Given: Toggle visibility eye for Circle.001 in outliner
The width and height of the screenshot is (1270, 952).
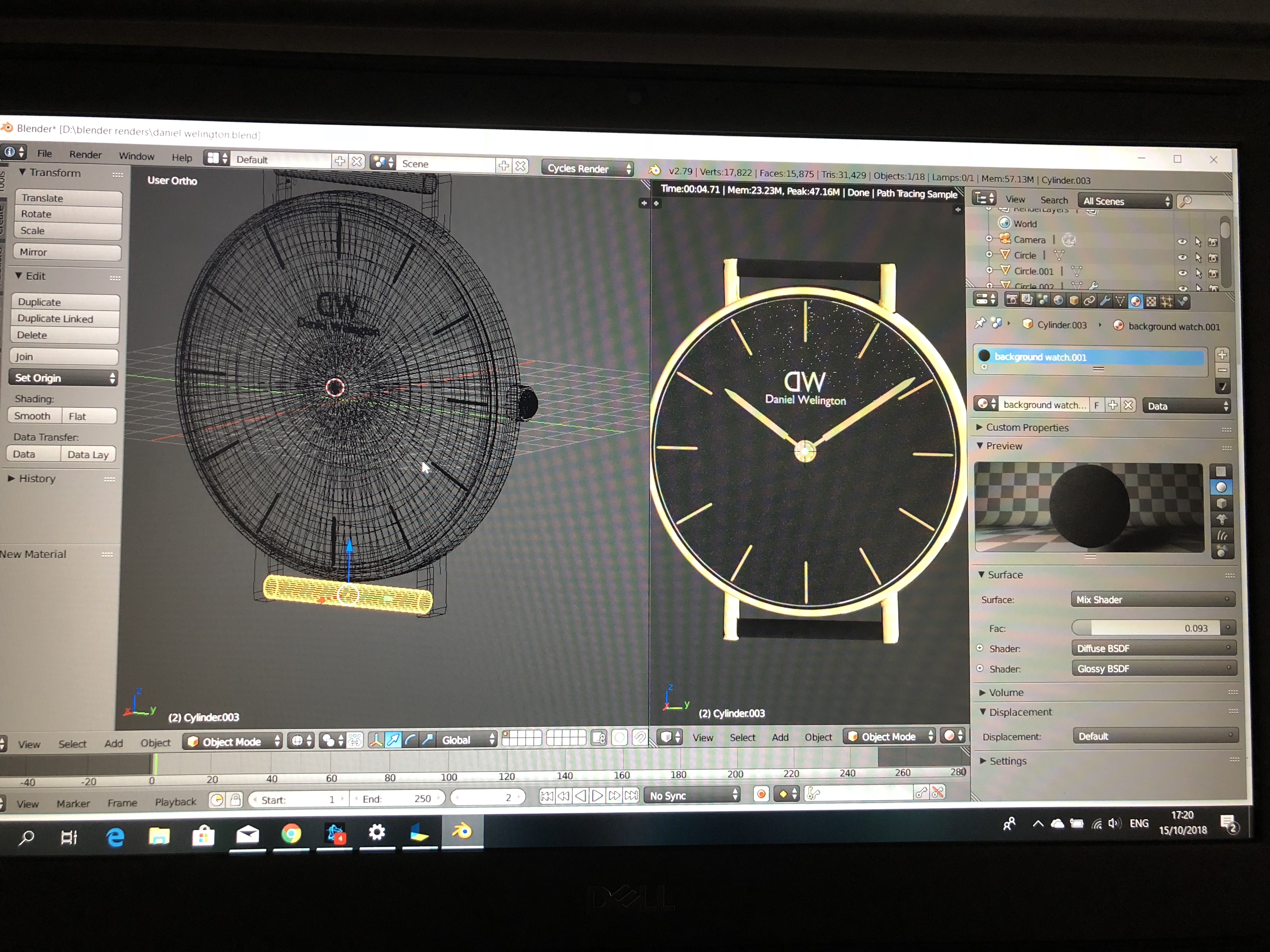Looking at the screenshot, I should point(1182,273).
